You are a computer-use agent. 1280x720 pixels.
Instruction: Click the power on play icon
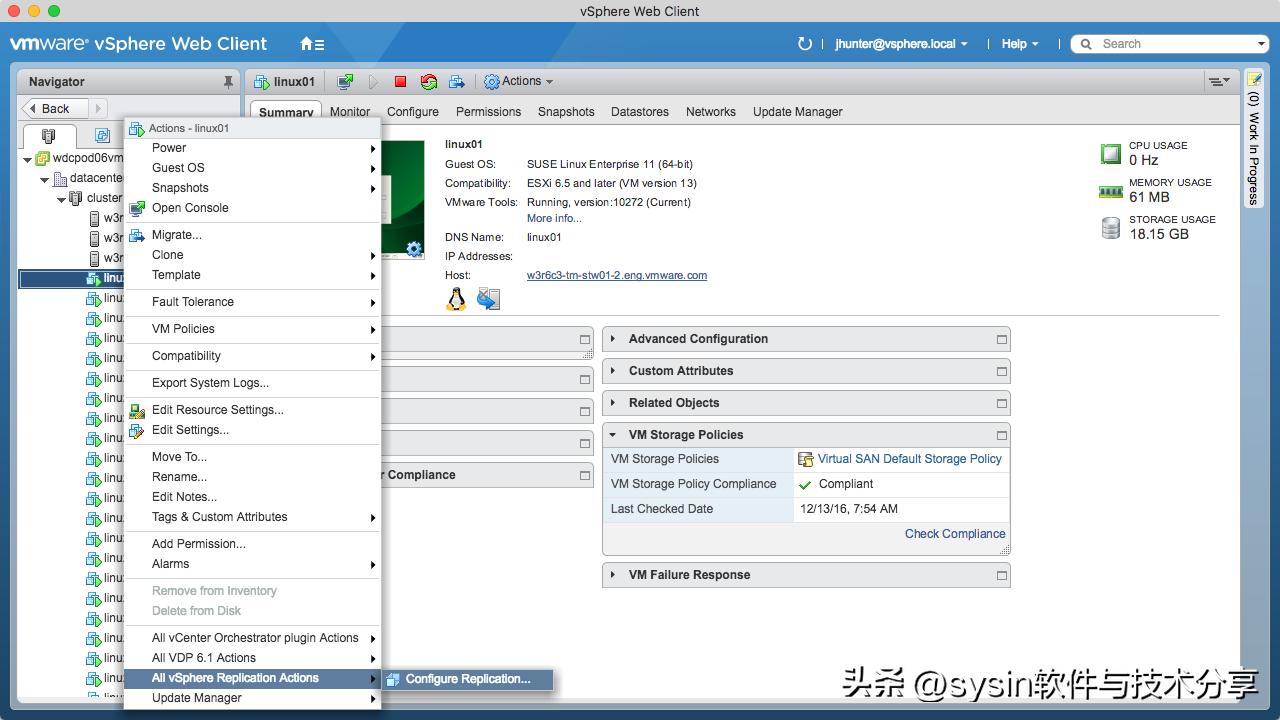click(x=374, y=82)
